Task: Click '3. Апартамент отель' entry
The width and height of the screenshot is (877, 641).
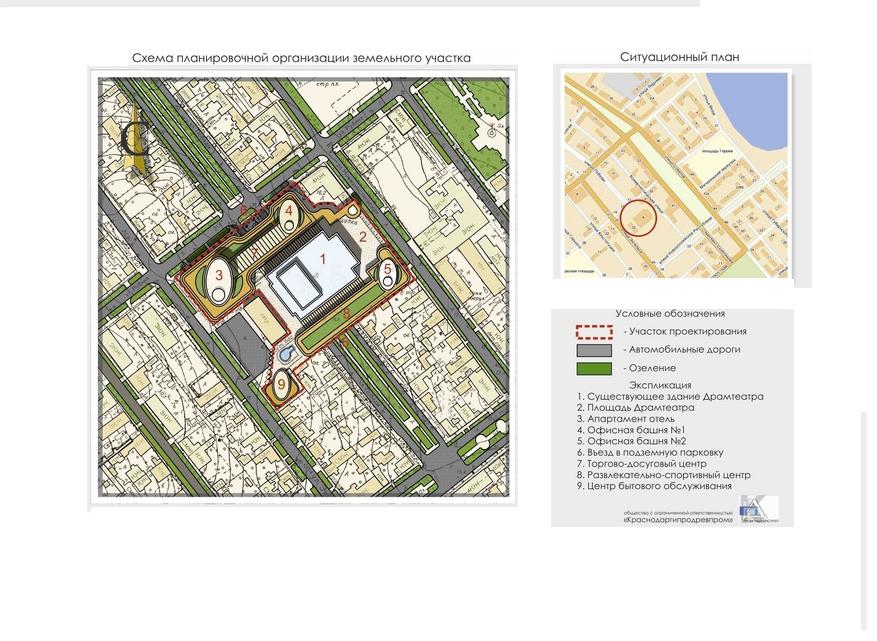Action: point(626,419)
